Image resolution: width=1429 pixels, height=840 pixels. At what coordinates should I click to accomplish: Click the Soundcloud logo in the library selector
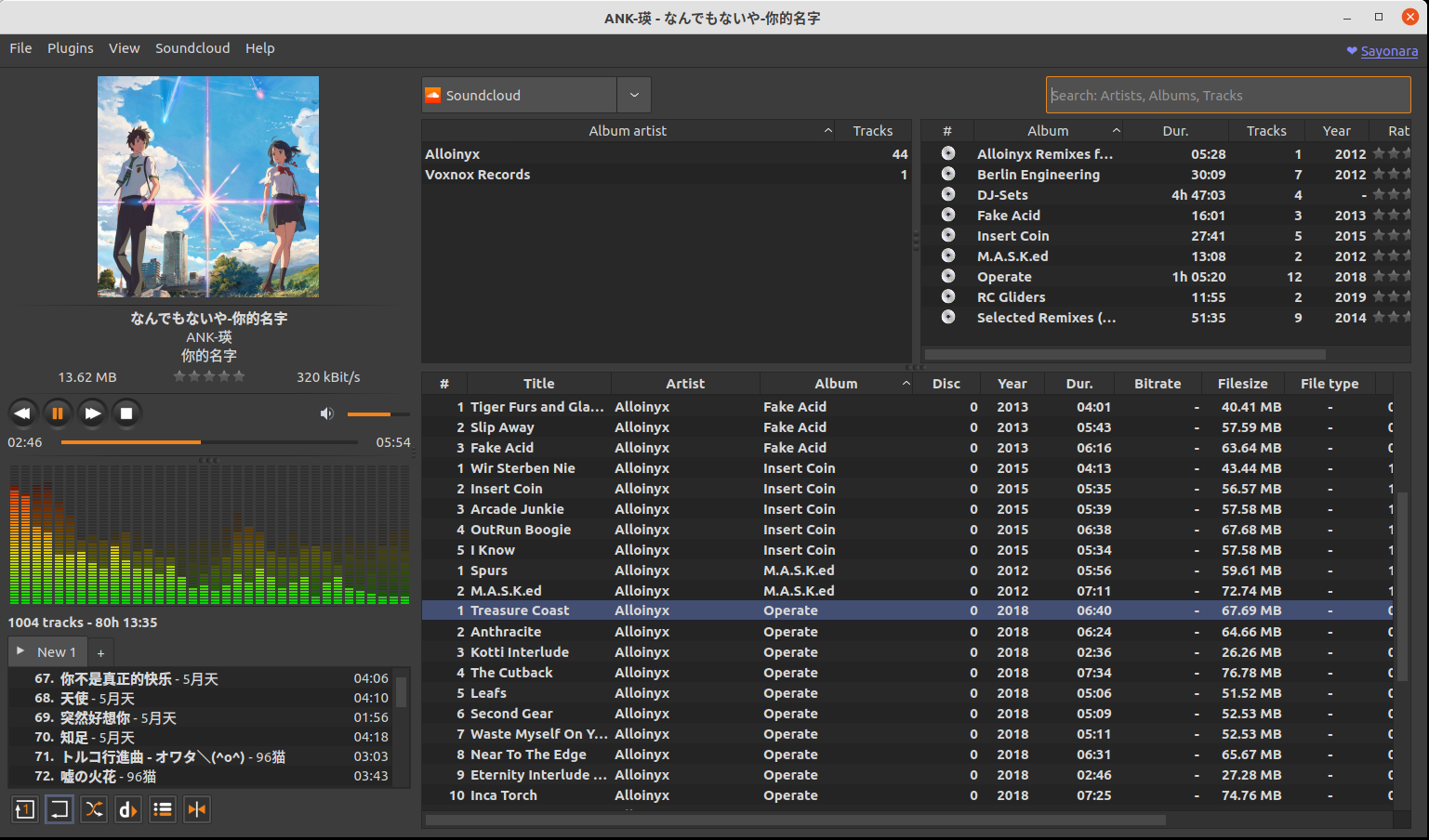pyautogui.click(x=433, y=95)
